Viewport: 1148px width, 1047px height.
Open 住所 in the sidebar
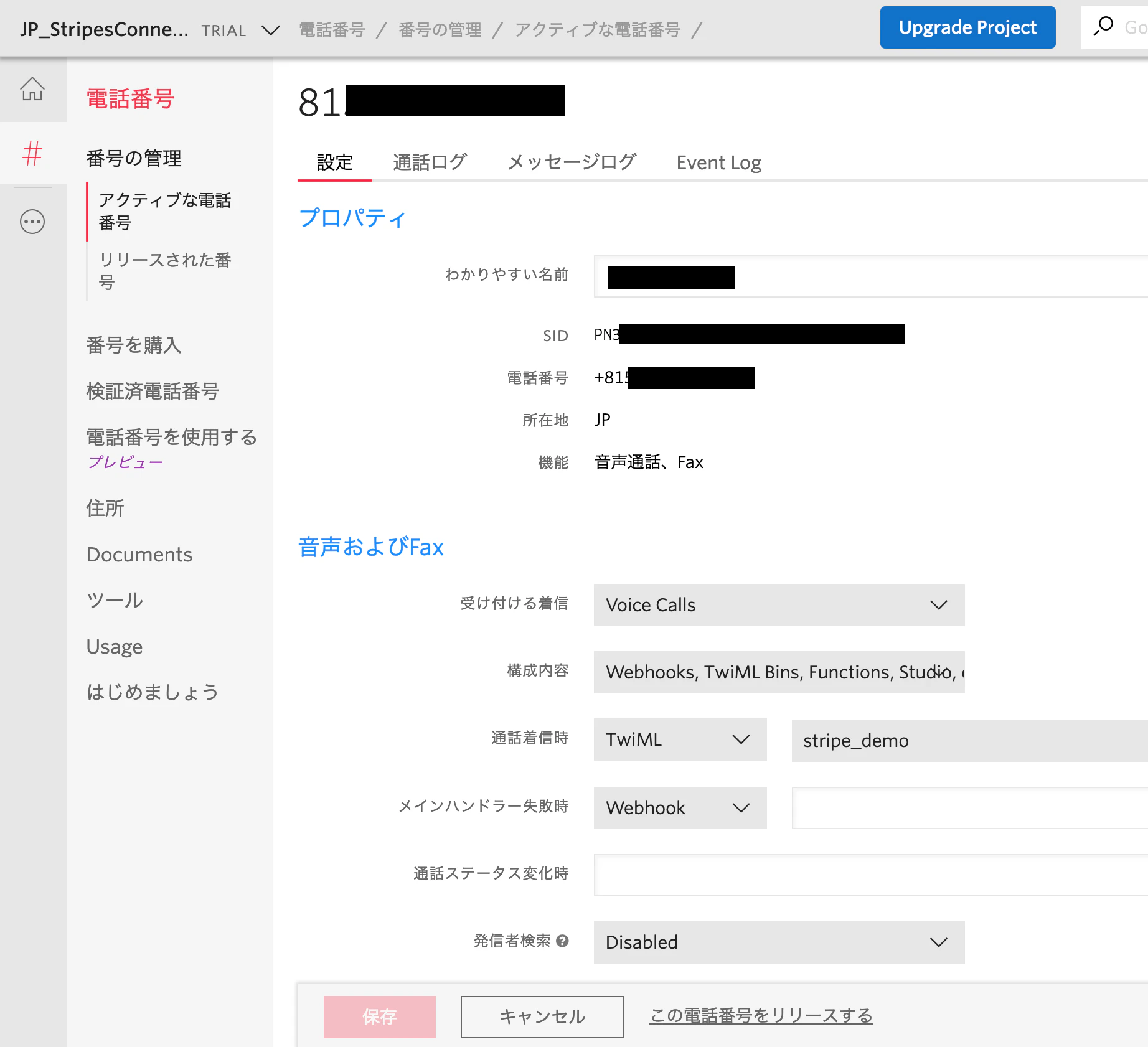(x=105, y=509)
